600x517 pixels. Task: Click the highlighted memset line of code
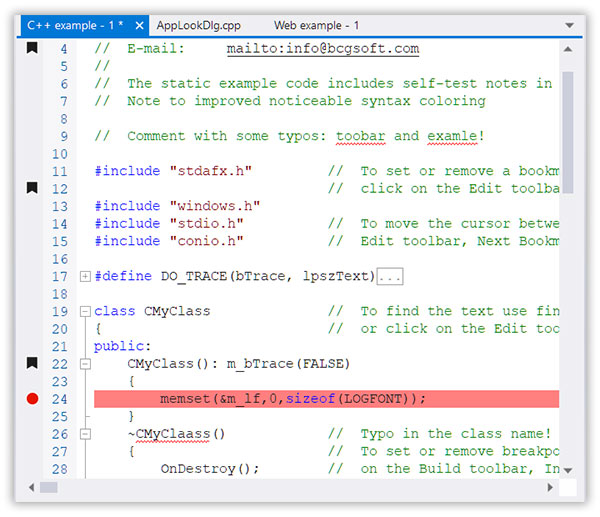292,399
